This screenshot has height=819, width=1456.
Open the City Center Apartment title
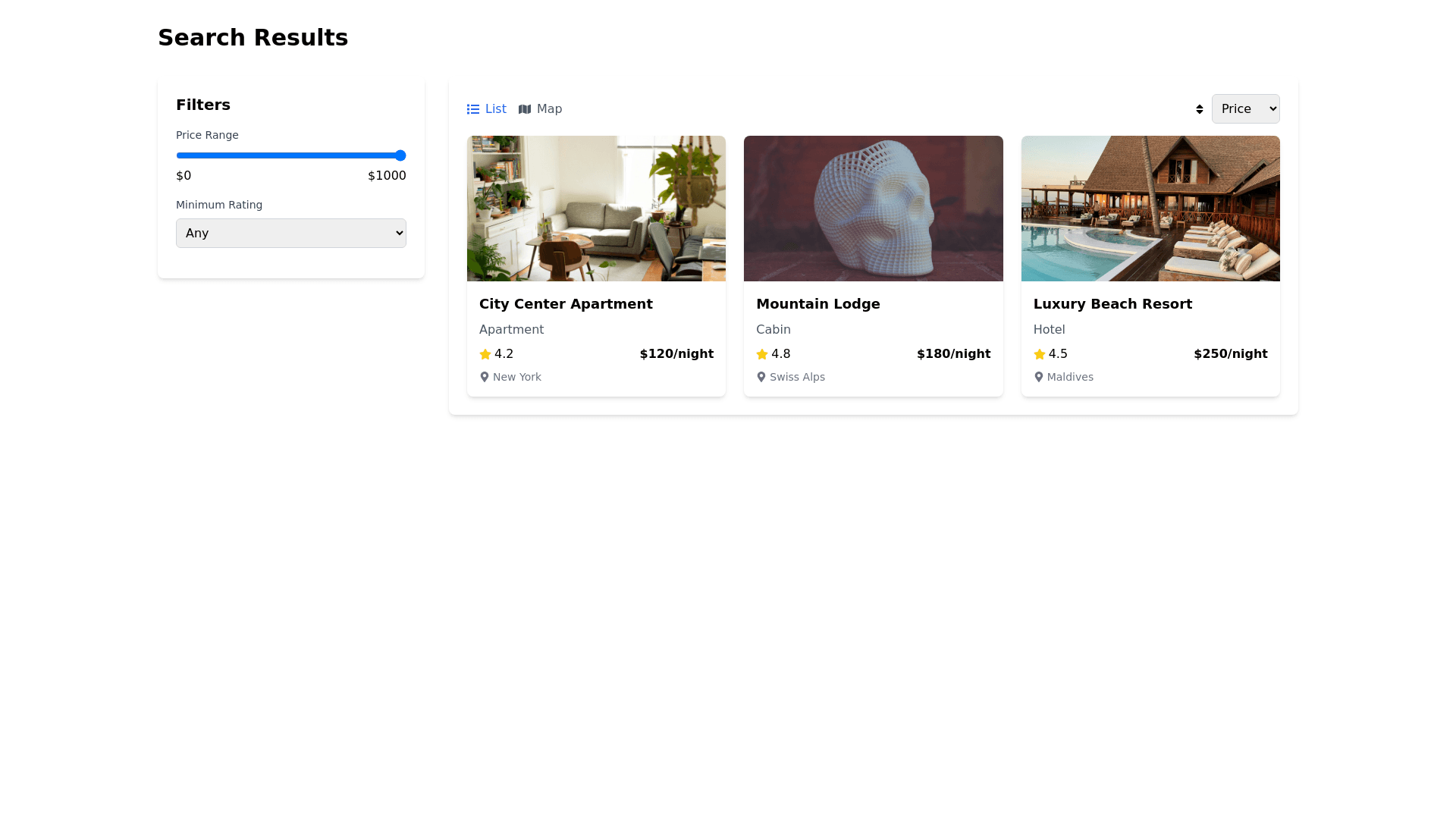566,304
